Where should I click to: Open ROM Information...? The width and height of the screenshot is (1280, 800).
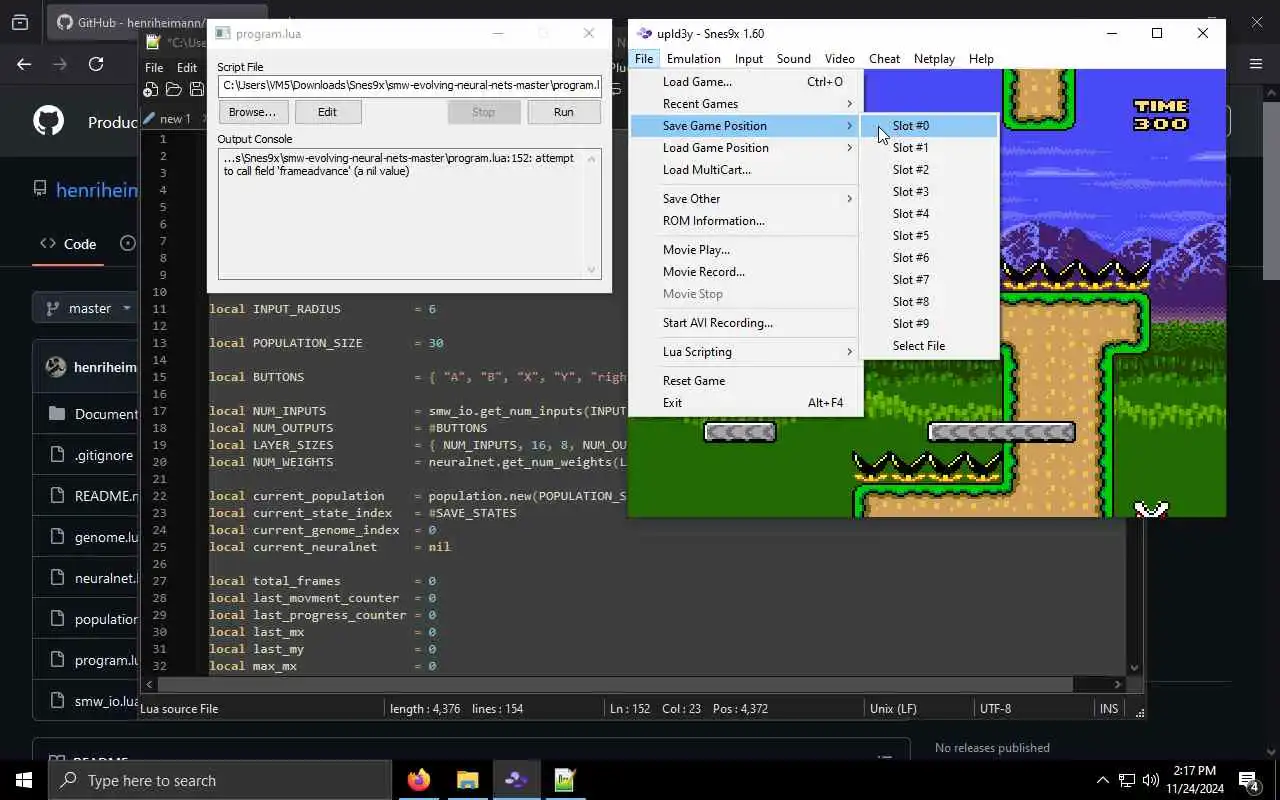746,221
